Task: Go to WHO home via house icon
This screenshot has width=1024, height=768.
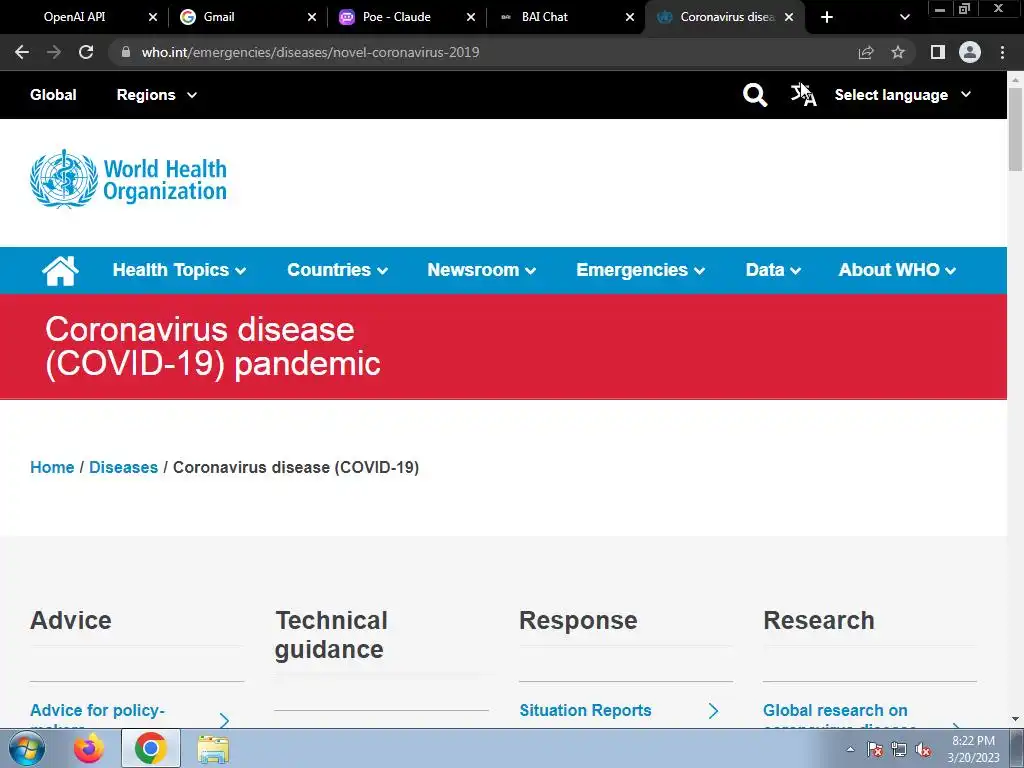Action: click(60, 270)
